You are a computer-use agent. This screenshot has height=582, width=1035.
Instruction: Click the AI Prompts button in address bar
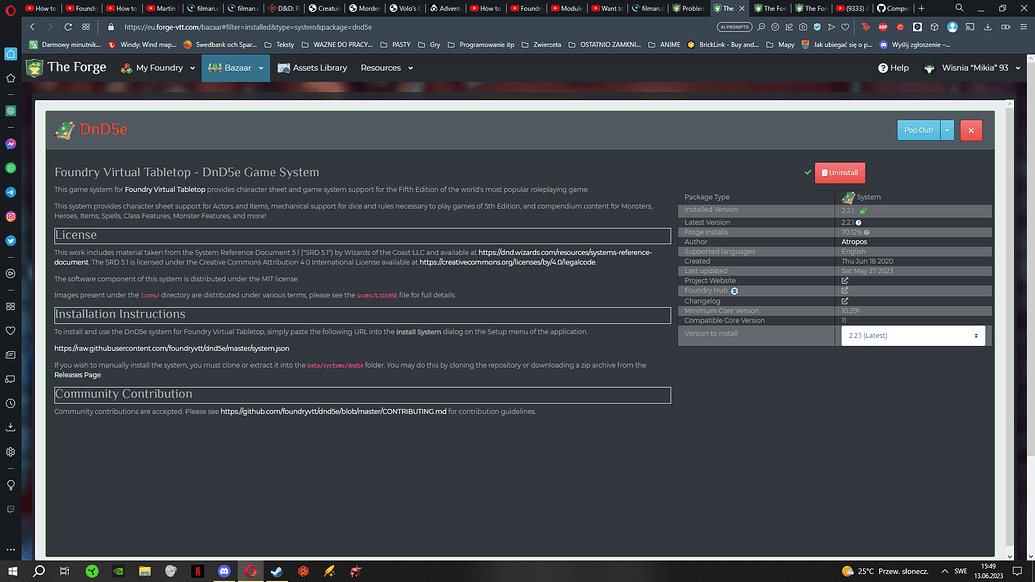pyautogui.click(x=734, y=27)
